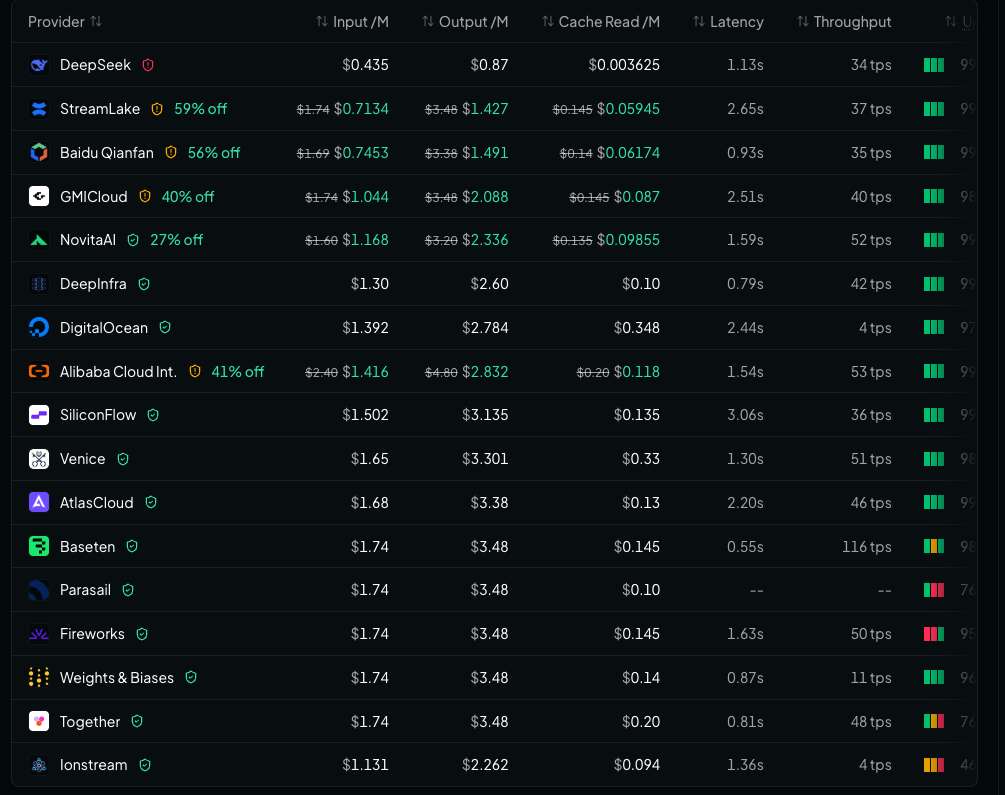The height and width of the screenshot is (795, 1005).
Task: Click Alibaba Cloud's 41% off label
Action: (238, 371)
